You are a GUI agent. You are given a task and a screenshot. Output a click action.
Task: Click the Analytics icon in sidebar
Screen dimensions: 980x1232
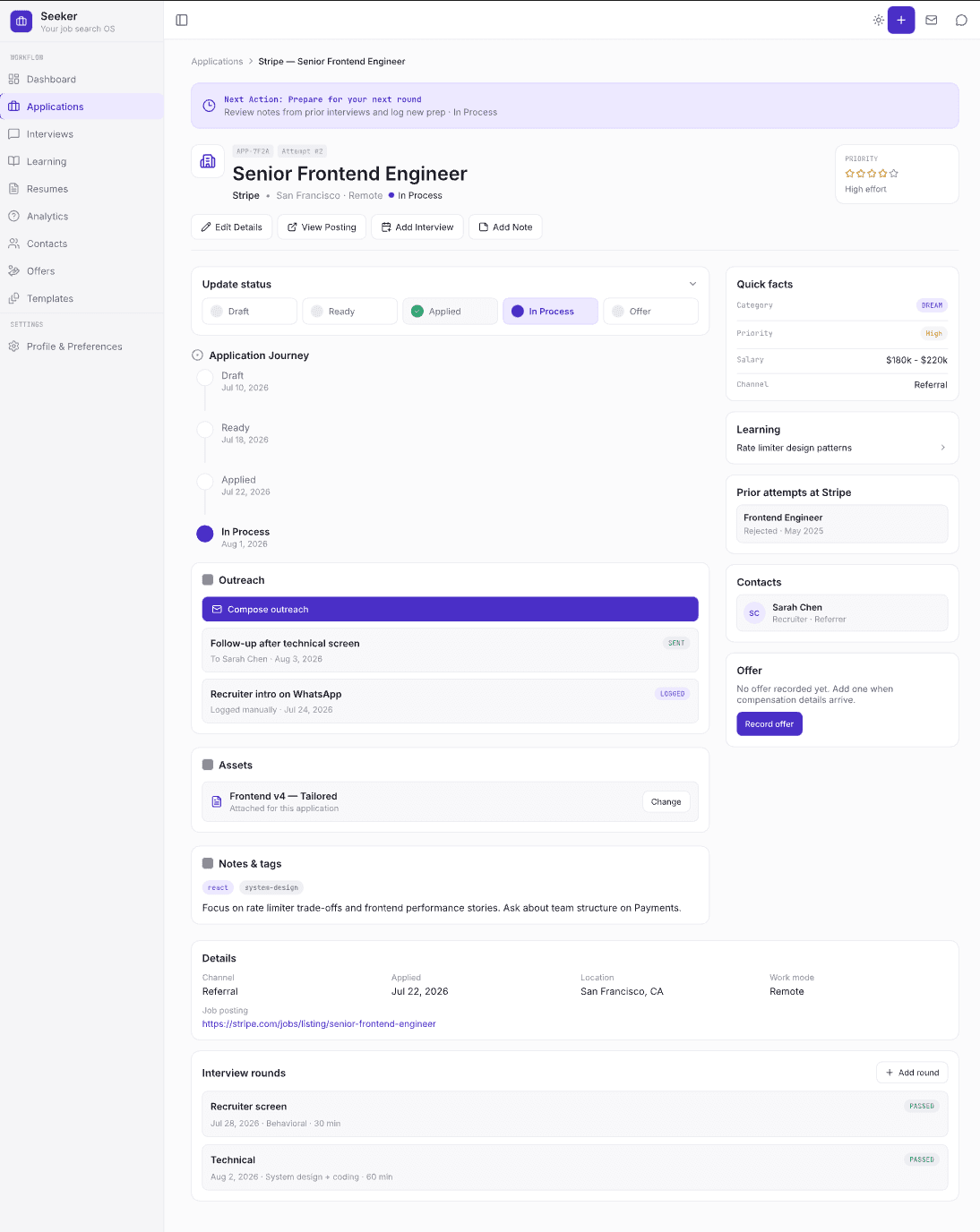[14, 216]
